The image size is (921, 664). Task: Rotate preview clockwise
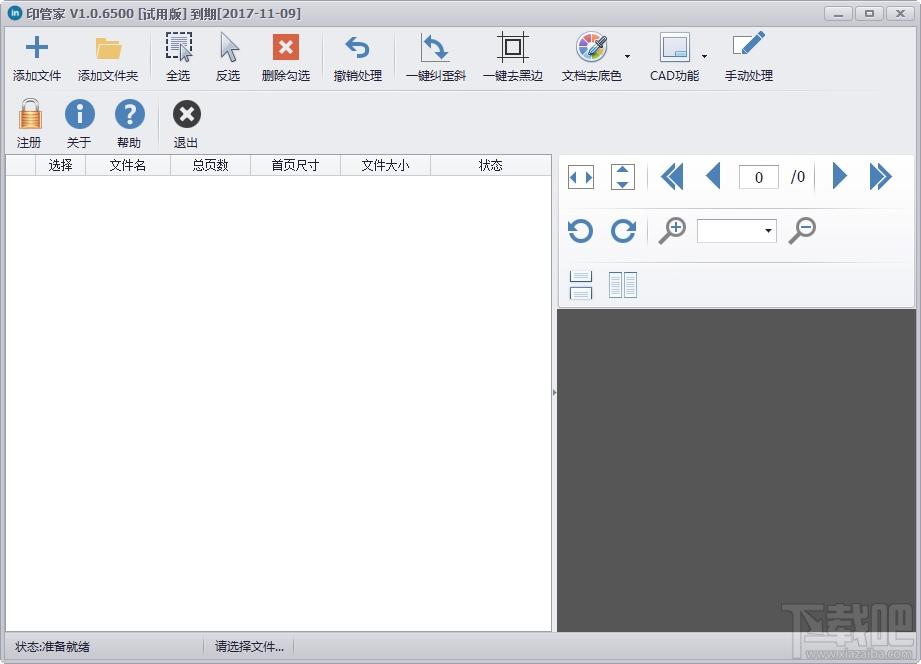coord(623,230)
